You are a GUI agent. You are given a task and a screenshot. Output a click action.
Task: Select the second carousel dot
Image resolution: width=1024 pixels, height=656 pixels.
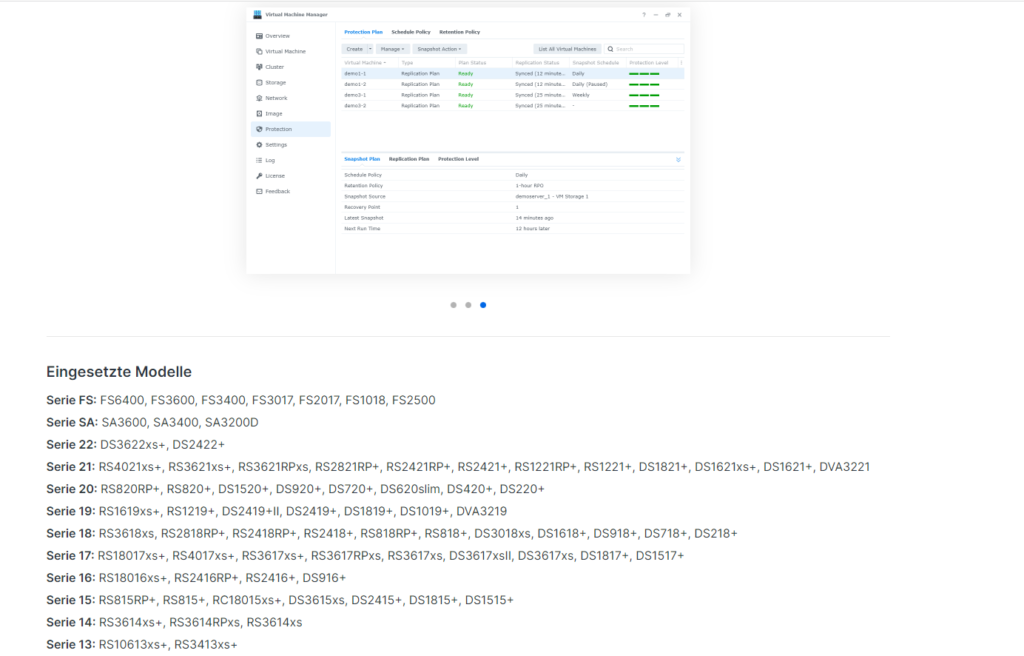click(468, 305)
